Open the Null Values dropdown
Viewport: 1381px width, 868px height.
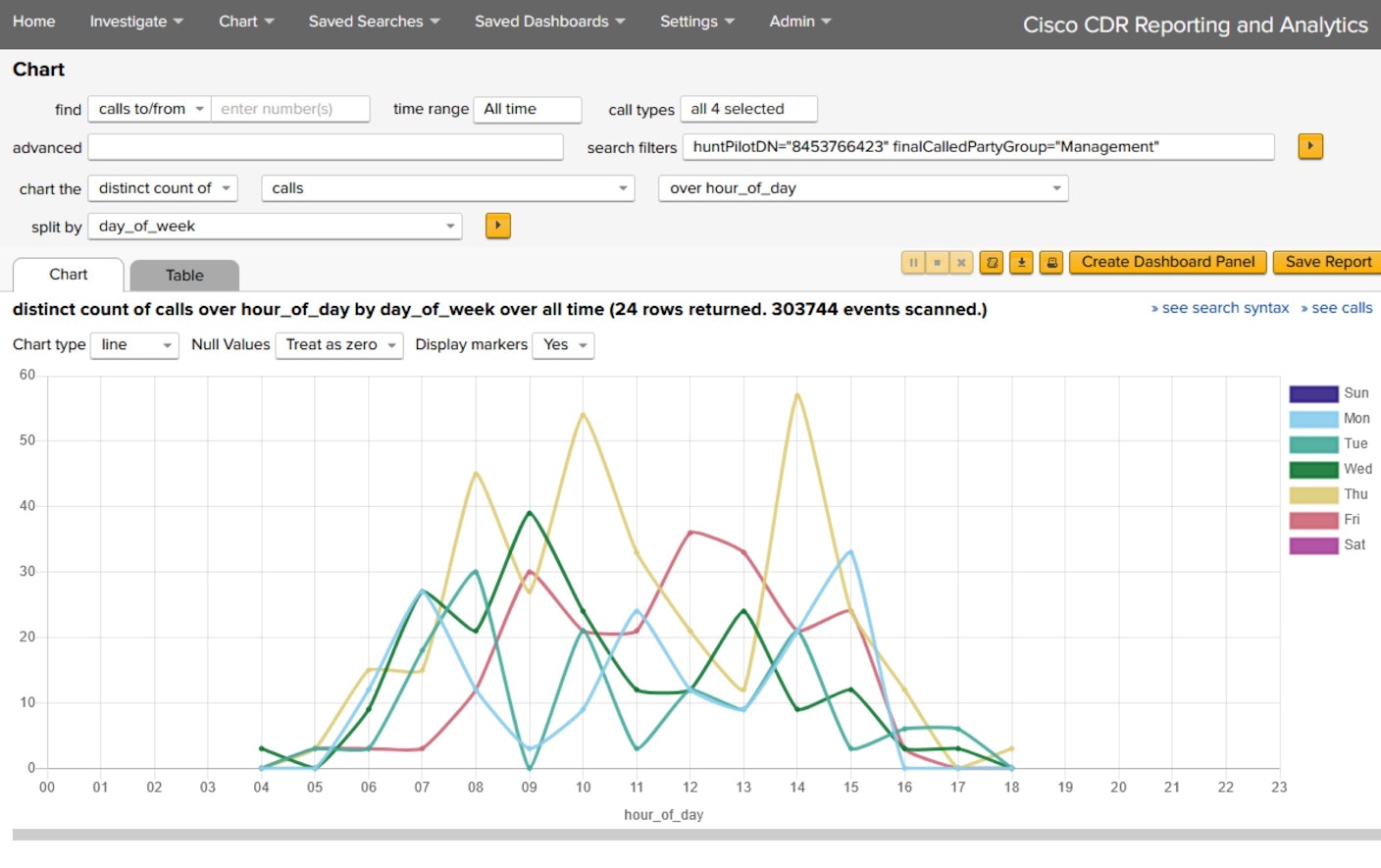339,345
